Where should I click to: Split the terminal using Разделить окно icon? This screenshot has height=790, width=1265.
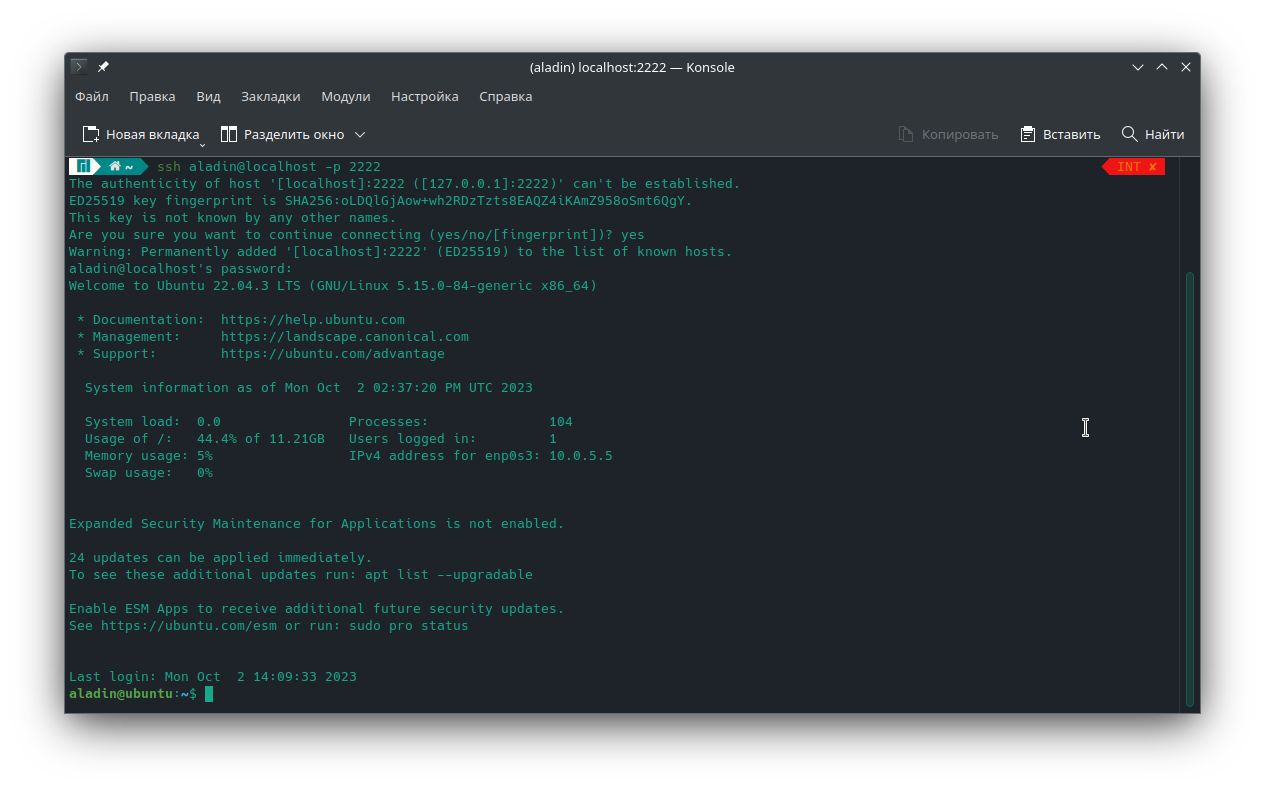point(227,133)
